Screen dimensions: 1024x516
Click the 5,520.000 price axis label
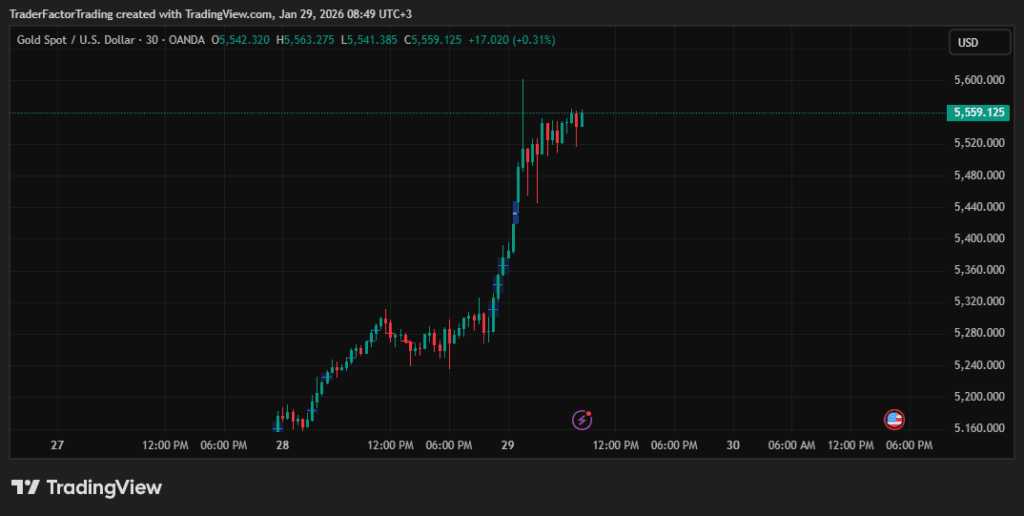[979, 143]
